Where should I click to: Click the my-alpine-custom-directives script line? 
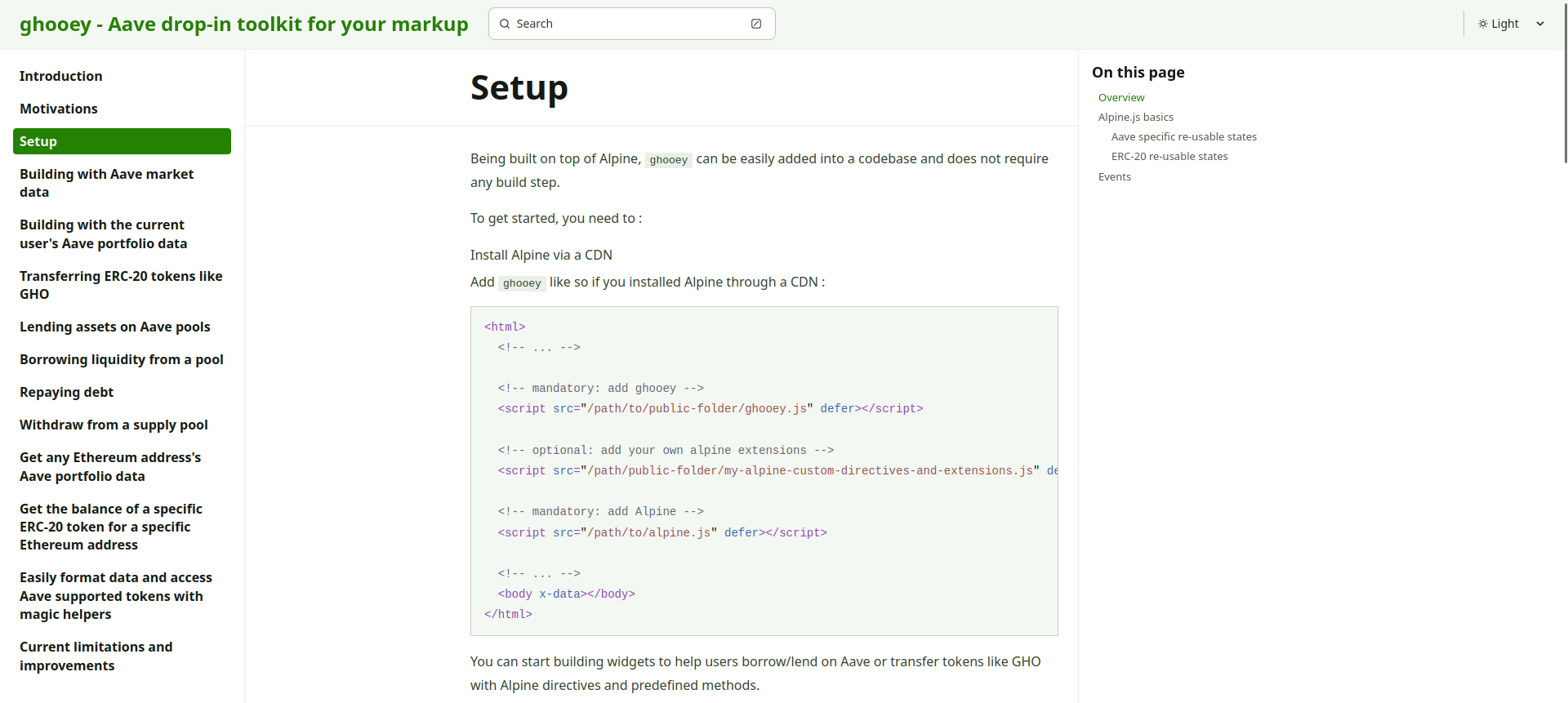tap(777, 470)
